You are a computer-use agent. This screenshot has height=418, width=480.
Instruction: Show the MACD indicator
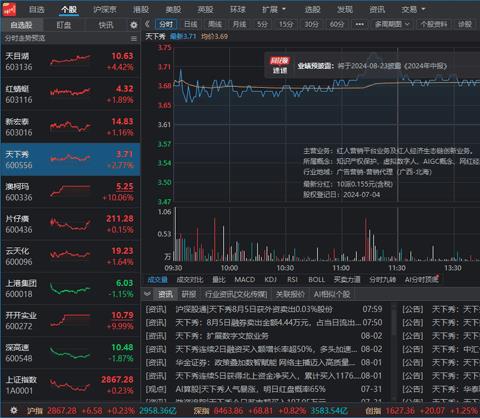coord(245,280)
